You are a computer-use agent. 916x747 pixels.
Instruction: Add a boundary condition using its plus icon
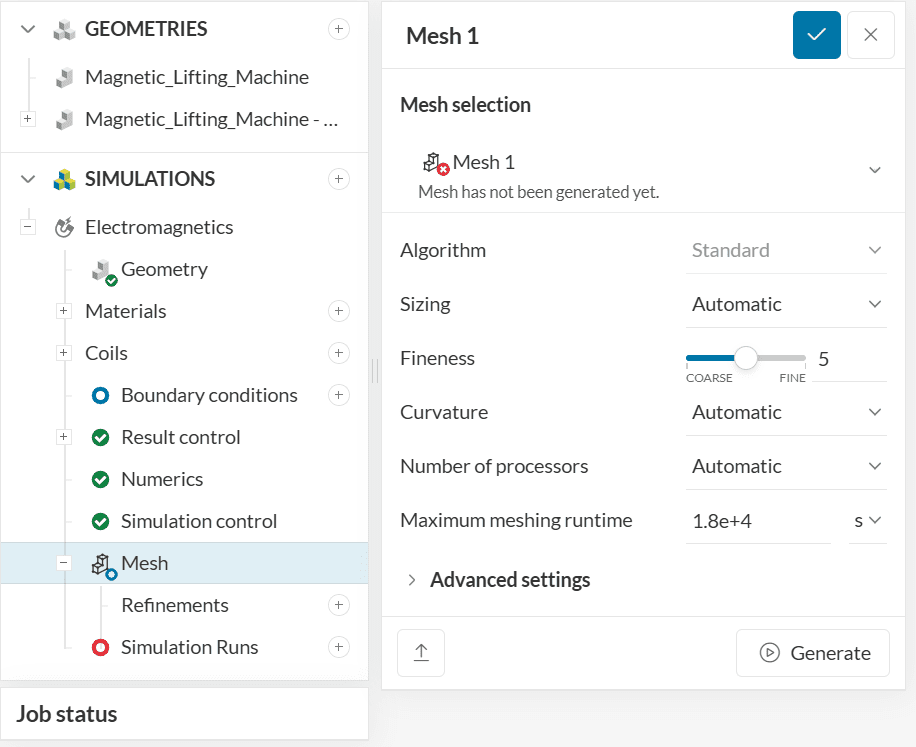[339, 395]
